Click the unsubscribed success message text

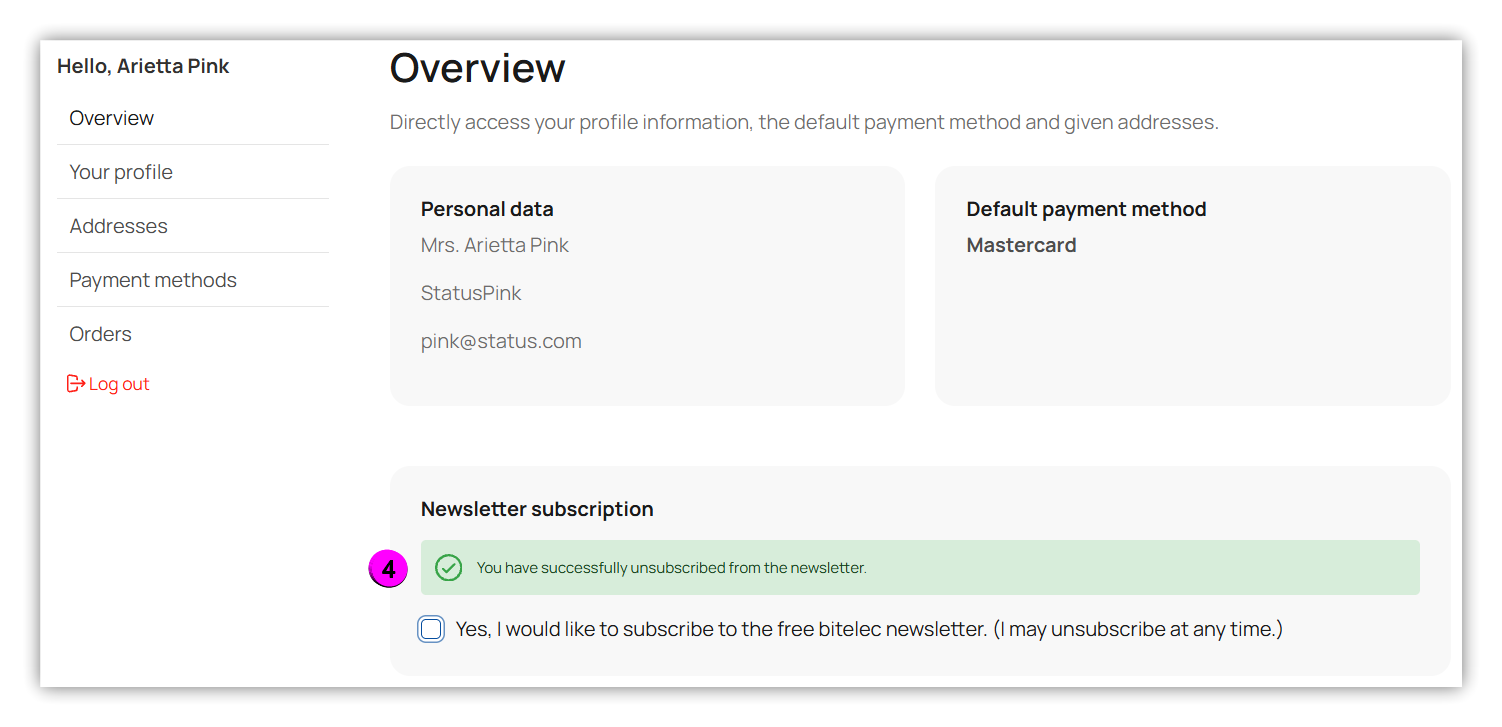tap(671, 568)
